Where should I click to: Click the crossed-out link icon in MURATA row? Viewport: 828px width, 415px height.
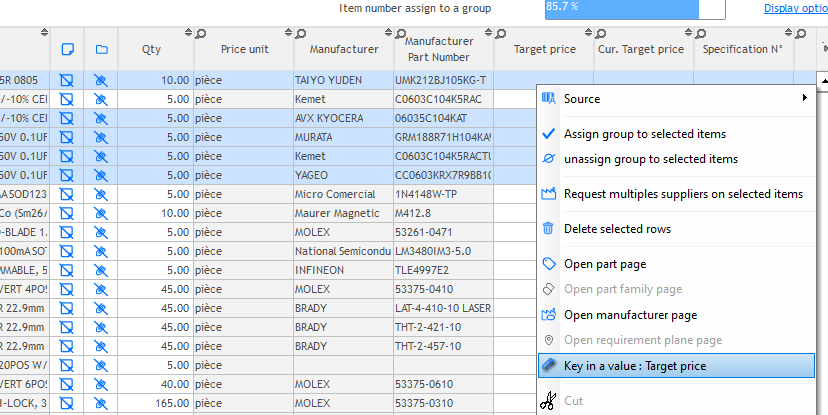[101, 137]
